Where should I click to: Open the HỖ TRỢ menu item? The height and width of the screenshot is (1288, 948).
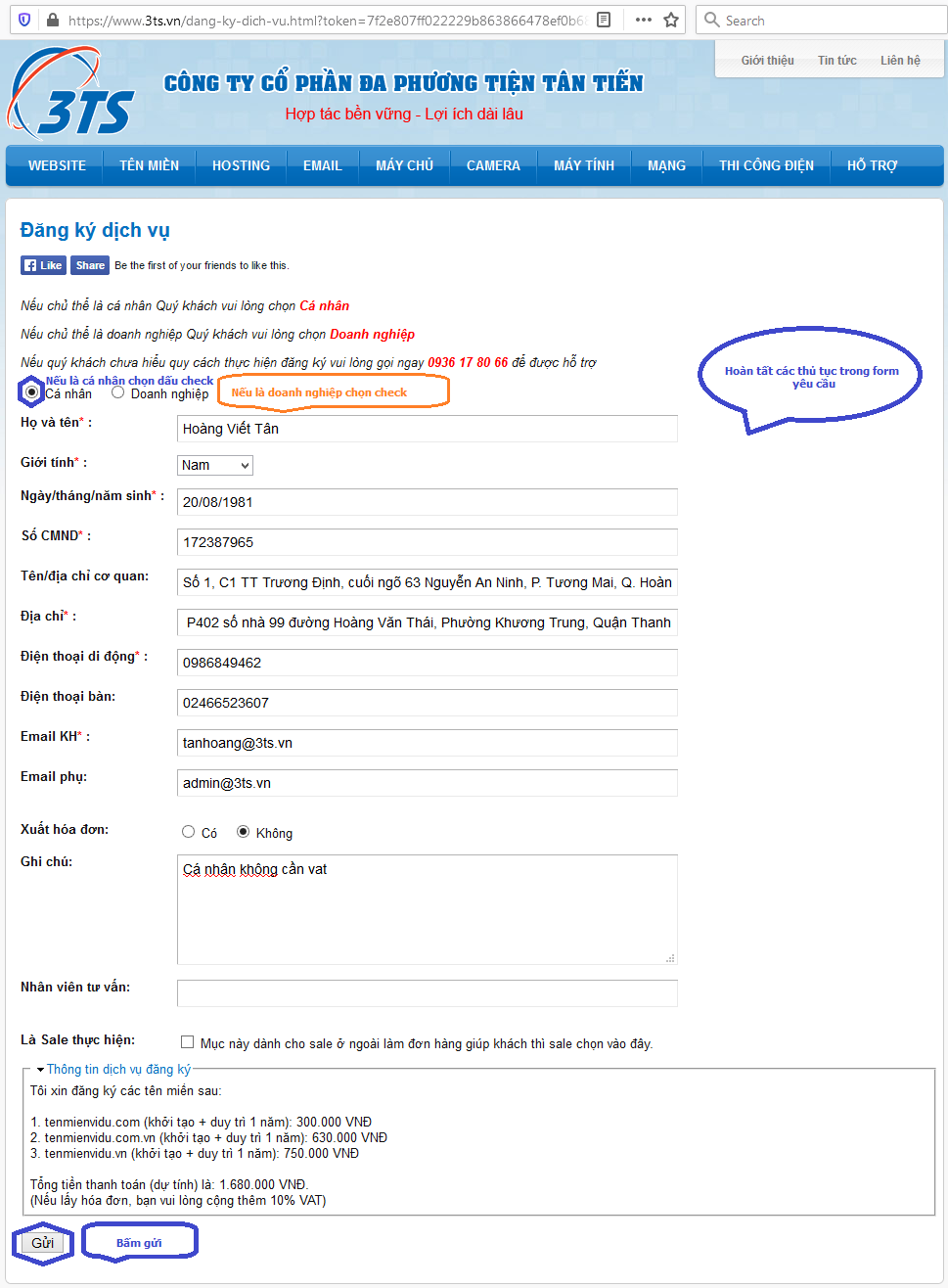coord(872,165)
